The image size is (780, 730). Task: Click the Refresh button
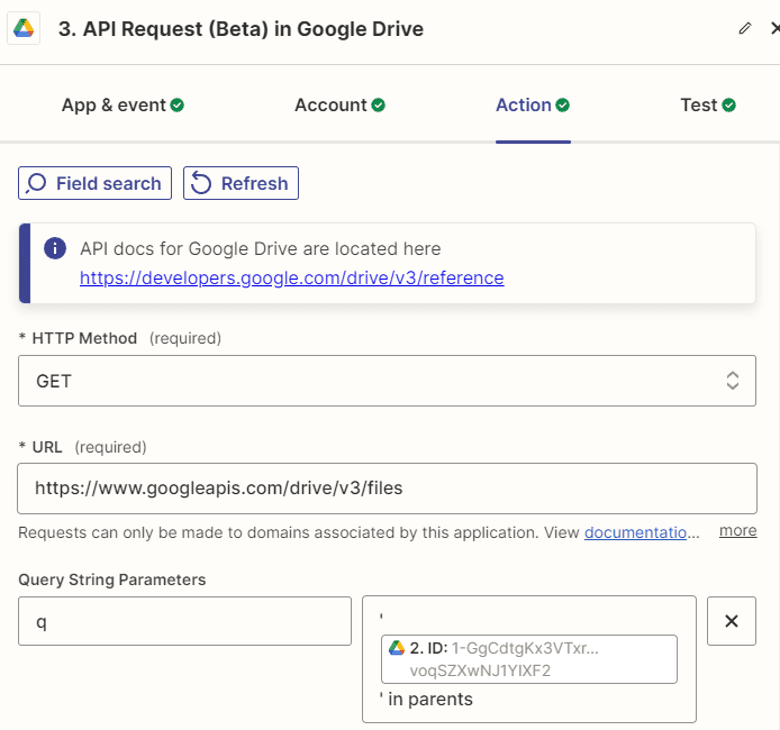[241, 183]
